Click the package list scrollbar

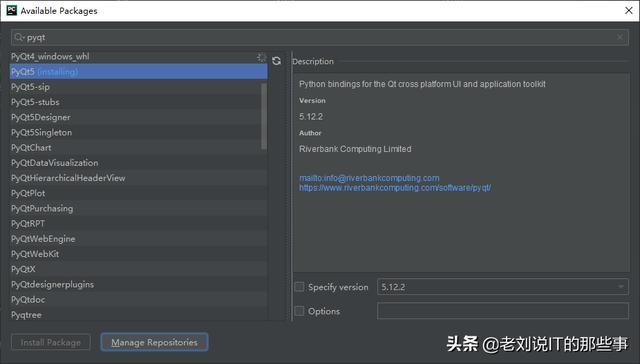click(x=264, y=116)
